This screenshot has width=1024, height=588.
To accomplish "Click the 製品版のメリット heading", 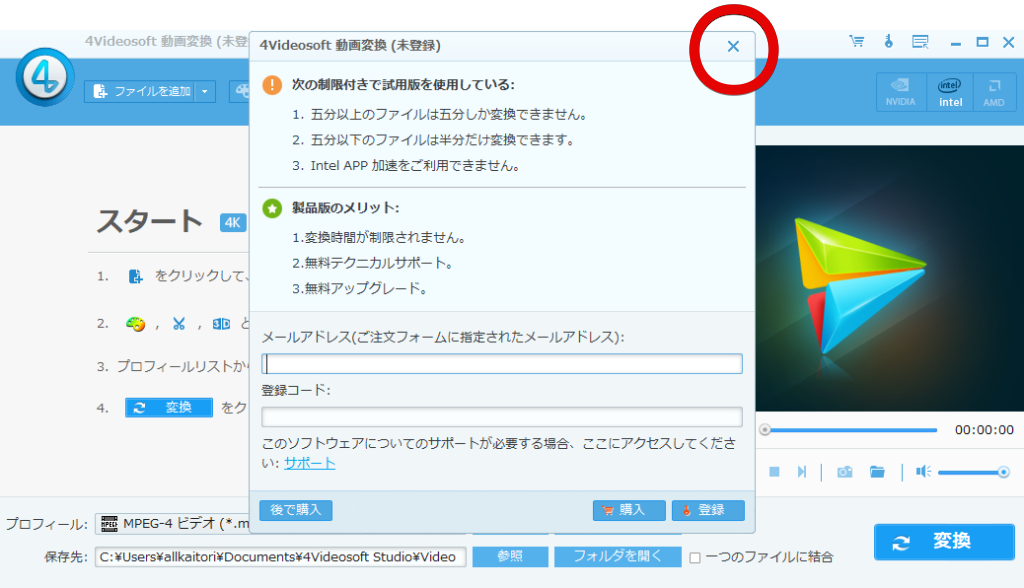I will click(345, 208).
